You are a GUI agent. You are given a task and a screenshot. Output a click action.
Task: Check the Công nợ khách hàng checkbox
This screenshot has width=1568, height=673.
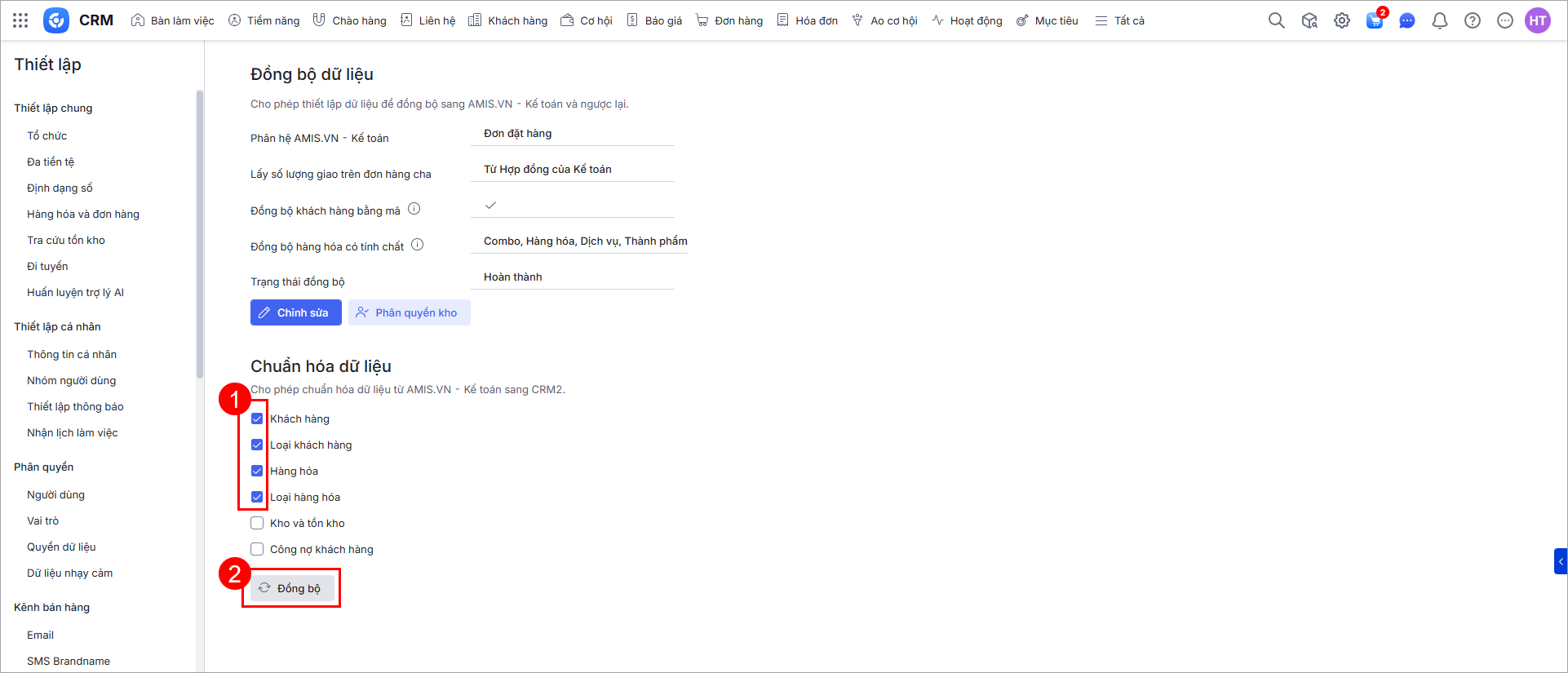(257, 549)
